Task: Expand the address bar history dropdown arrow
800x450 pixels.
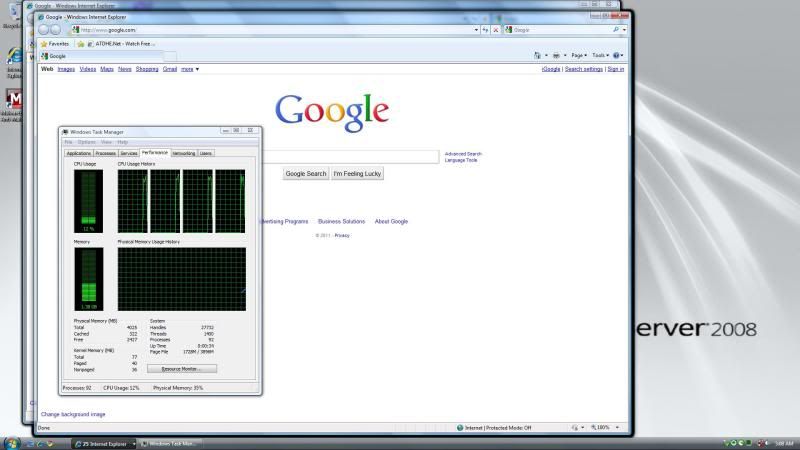Action: click(476, 30)
